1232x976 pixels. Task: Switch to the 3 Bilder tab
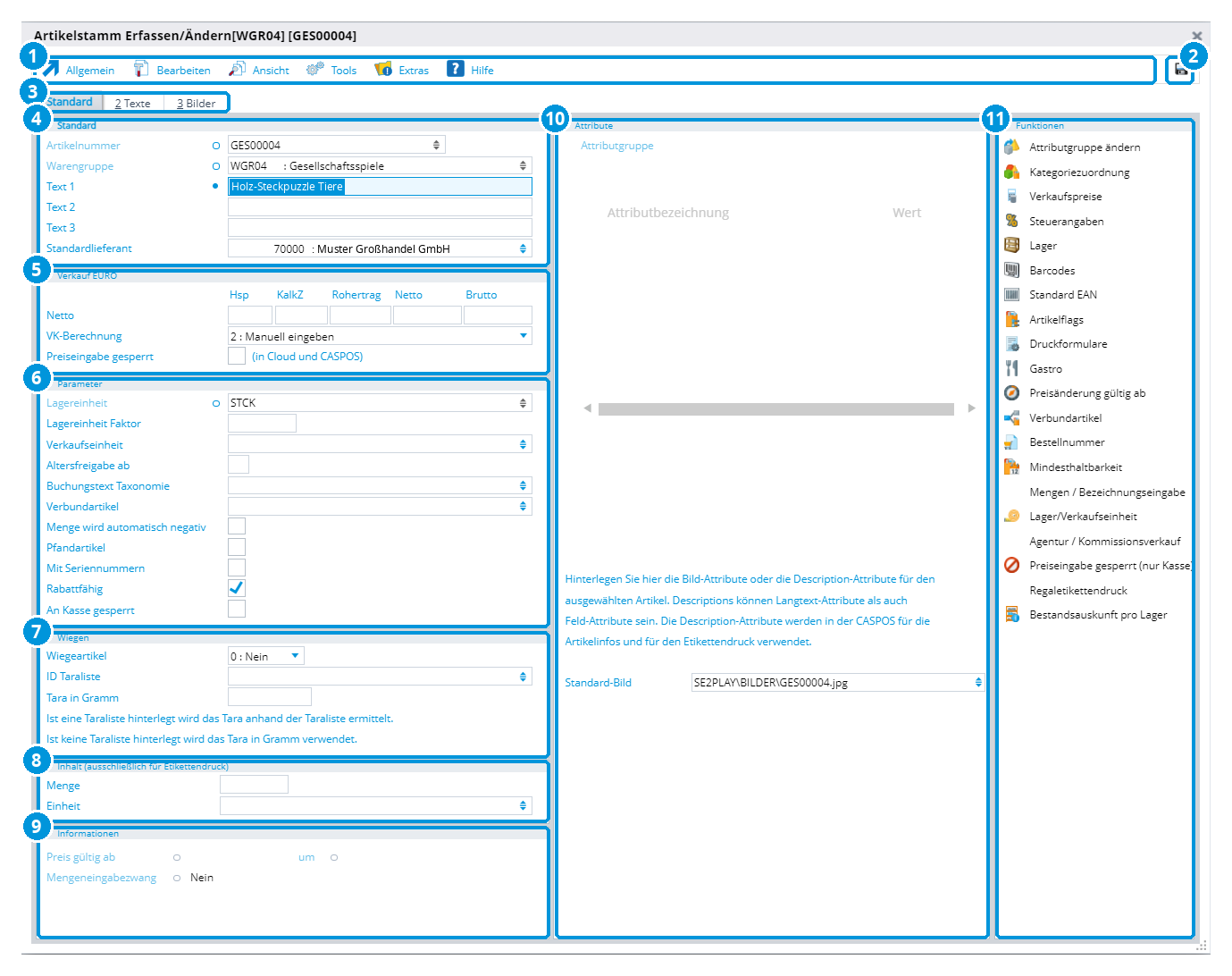pos(196,104)
